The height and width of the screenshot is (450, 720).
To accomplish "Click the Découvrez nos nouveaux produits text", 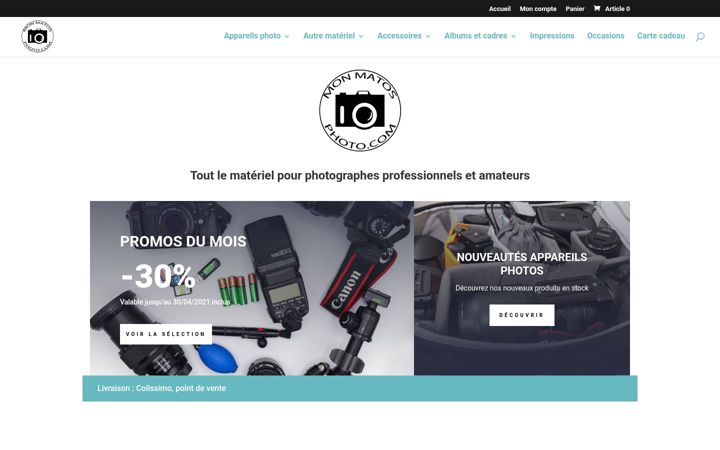I will pyautogui.click(x=522, y=288).
